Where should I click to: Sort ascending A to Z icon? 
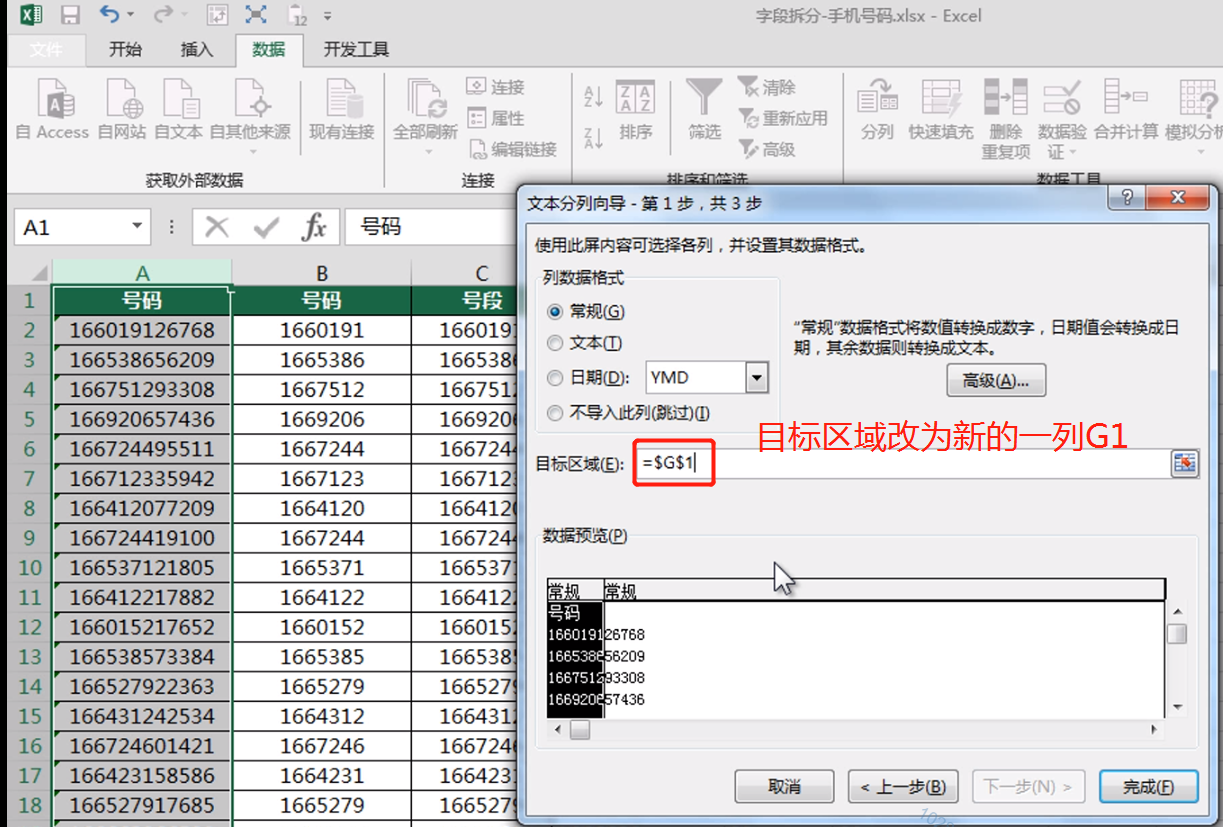coord(593,96)
